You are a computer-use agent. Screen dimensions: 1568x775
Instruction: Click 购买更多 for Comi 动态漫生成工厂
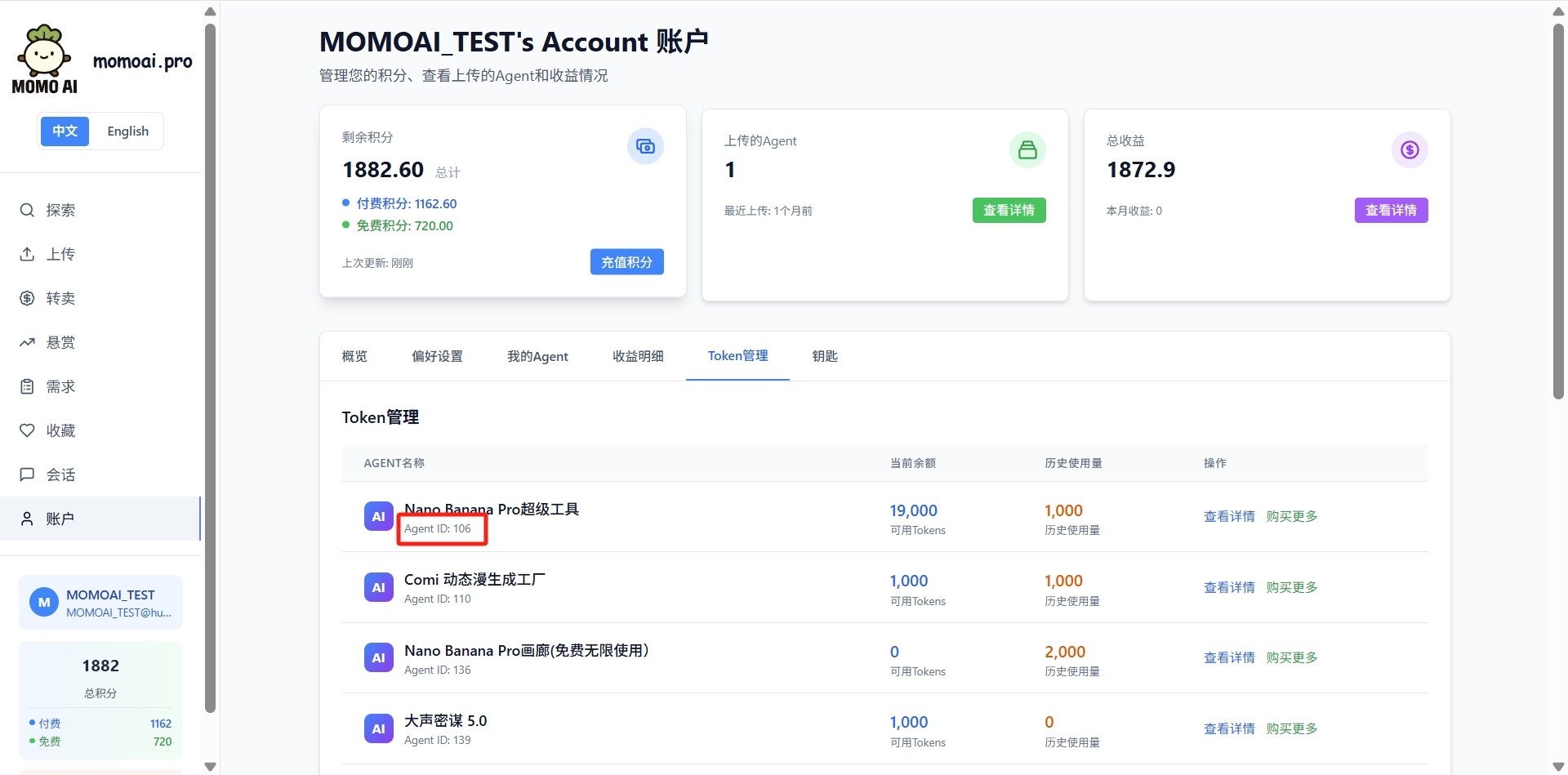point(1291,587)
